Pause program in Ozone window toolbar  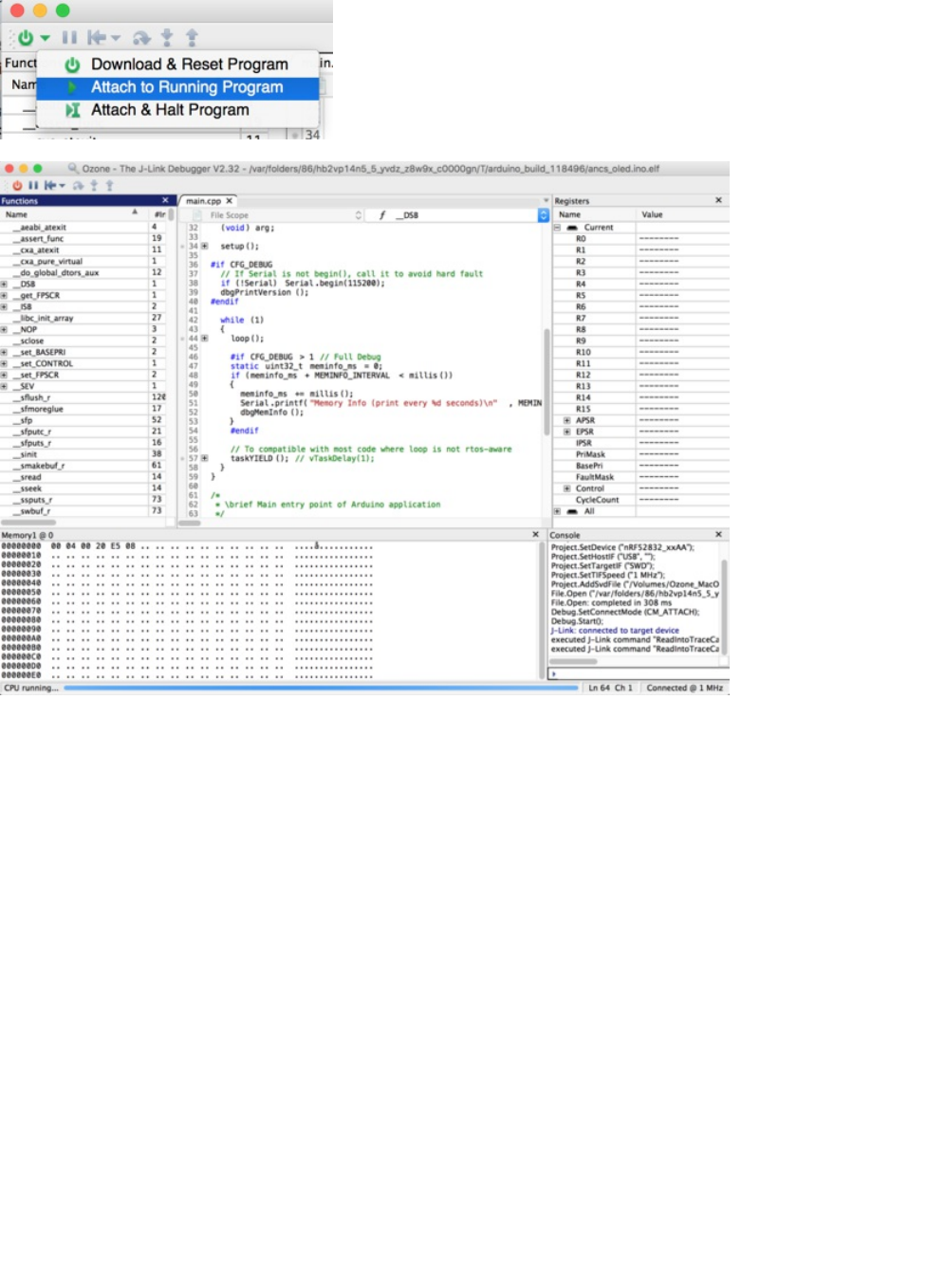33,186
